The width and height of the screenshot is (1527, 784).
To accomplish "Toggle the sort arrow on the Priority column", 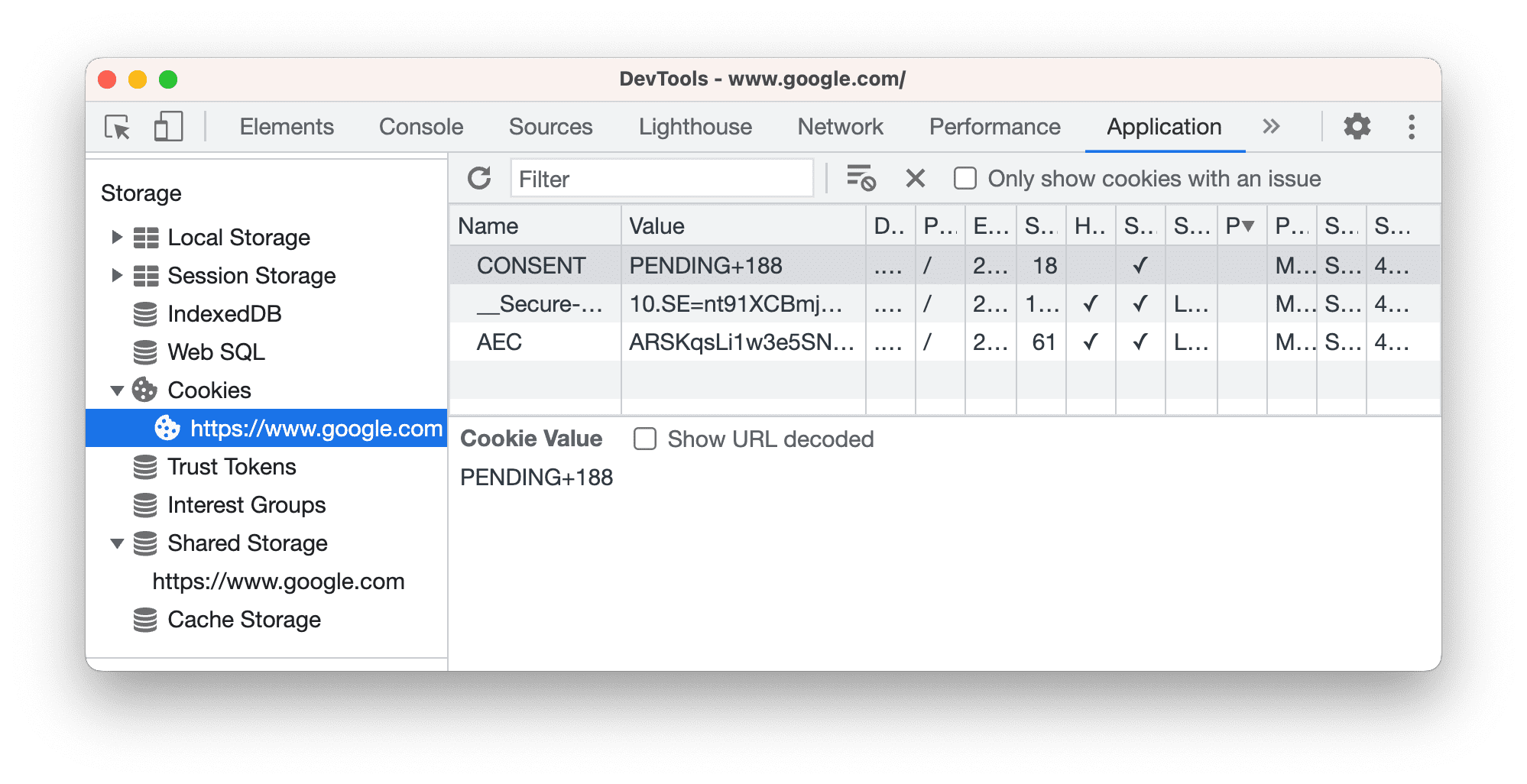I will [x=1249, y=225].
